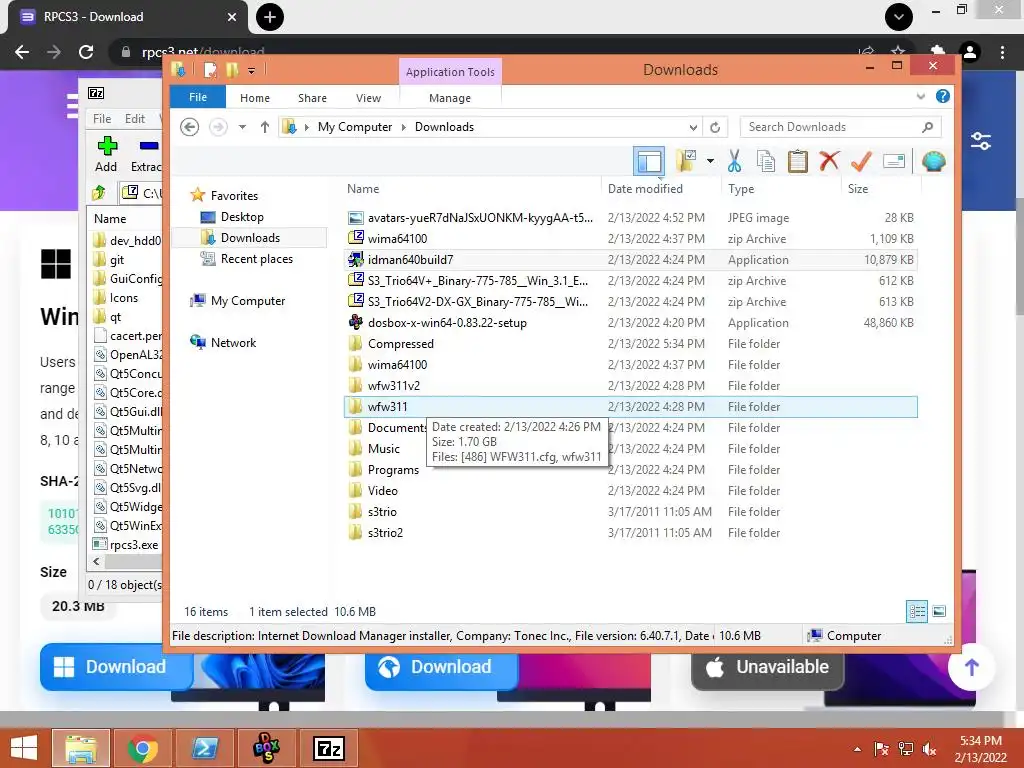
Task: Click the left scroll arrow in 7-Zip list
Action: tap(97, 561)
